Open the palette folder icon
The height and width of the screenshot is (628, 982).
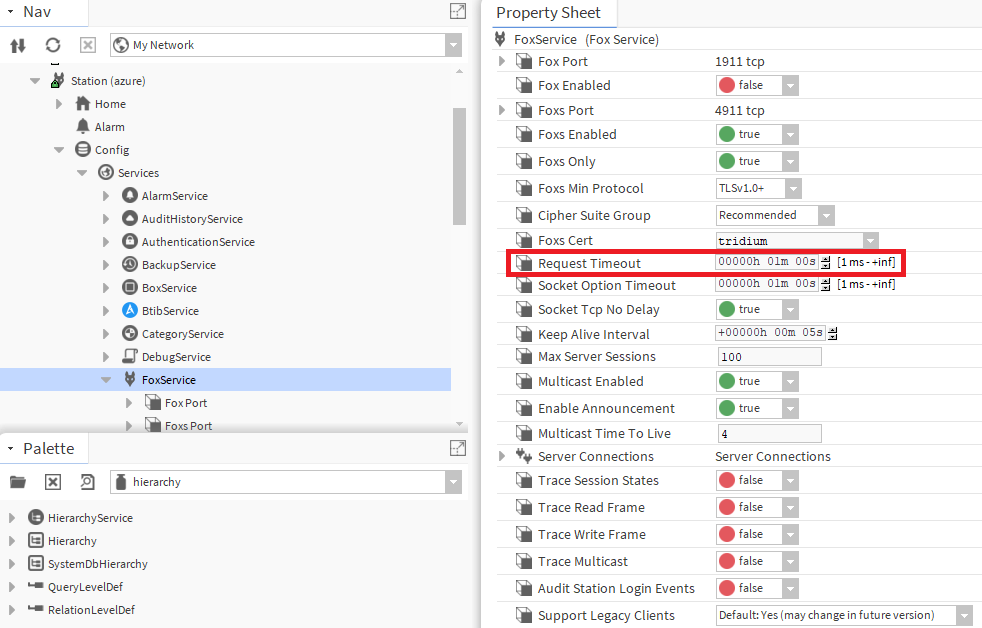17,482
